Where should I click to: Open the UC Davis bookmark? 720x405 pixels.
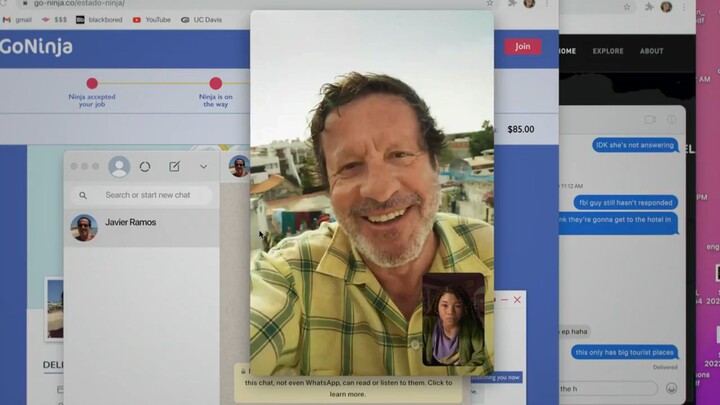pos(201,20)
